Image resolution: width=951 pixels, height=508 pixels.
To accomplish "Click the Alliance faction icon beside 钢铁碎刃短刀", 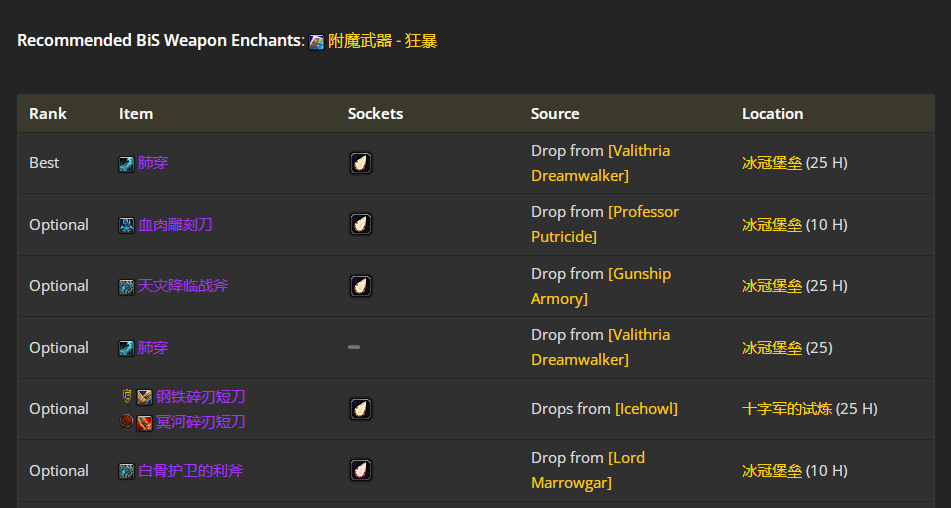I will (126, 397).
